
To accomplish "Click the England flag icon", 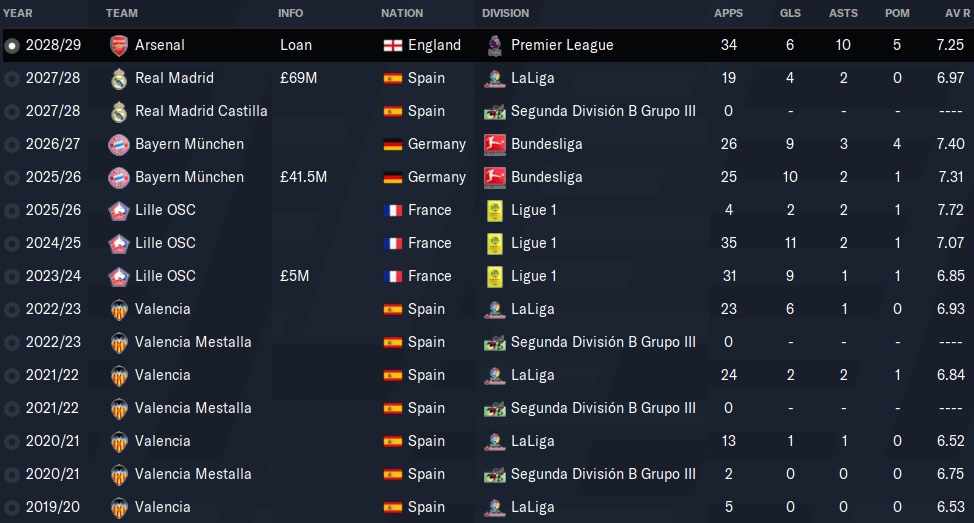I will coord(393,45).
